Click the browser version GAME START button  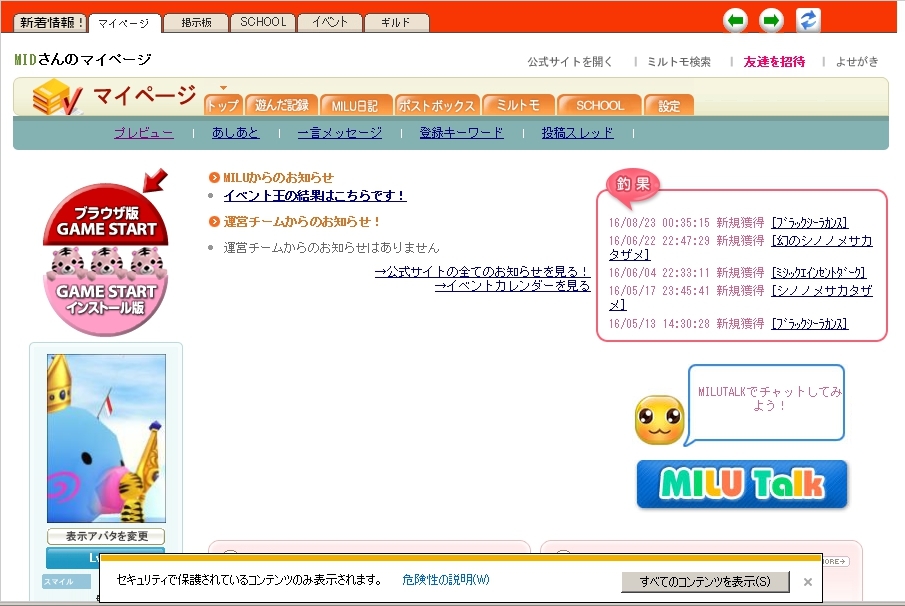(106, 220)
